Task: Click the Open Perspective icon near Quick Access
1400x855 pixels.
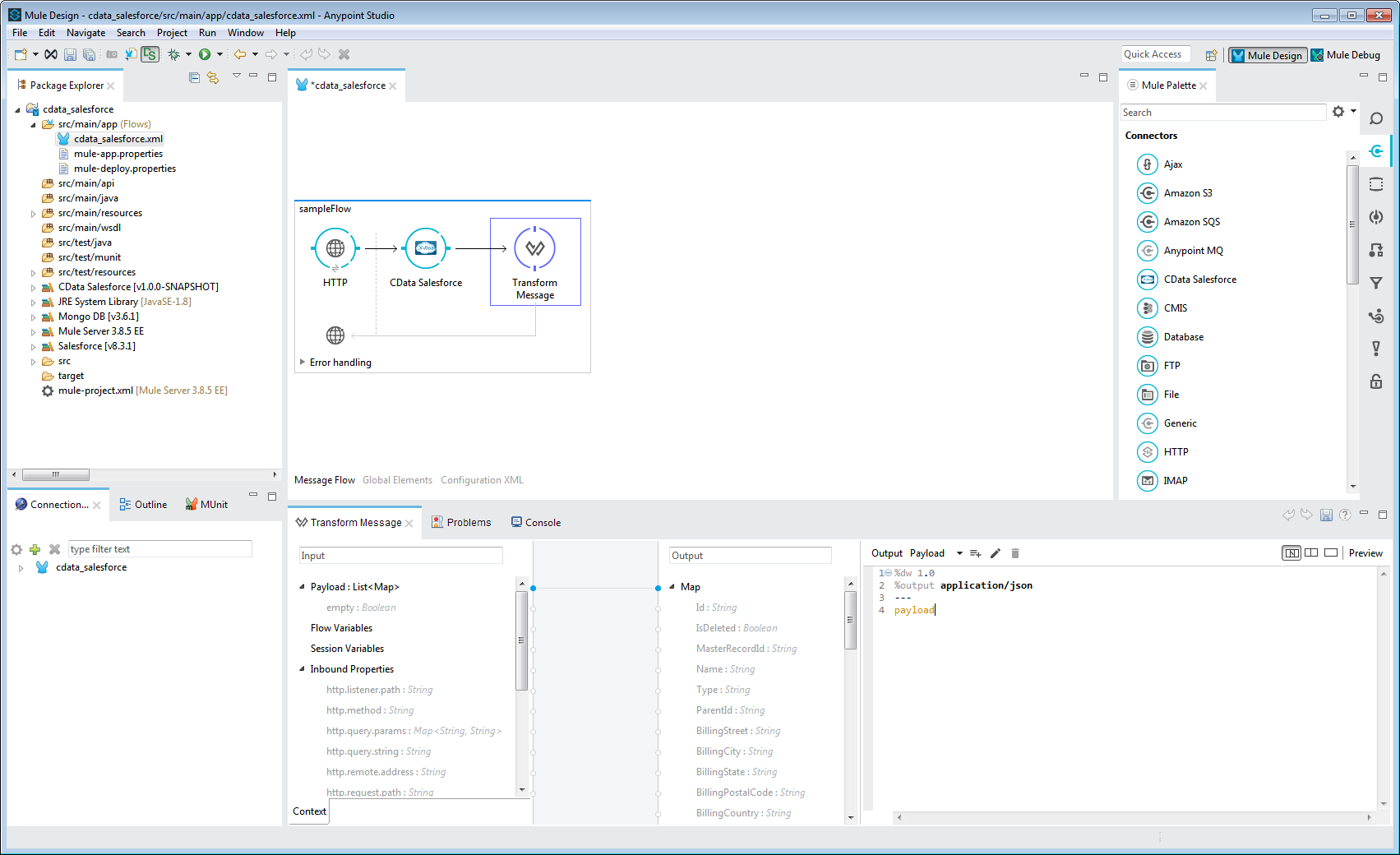Action: pos(1211,55)
